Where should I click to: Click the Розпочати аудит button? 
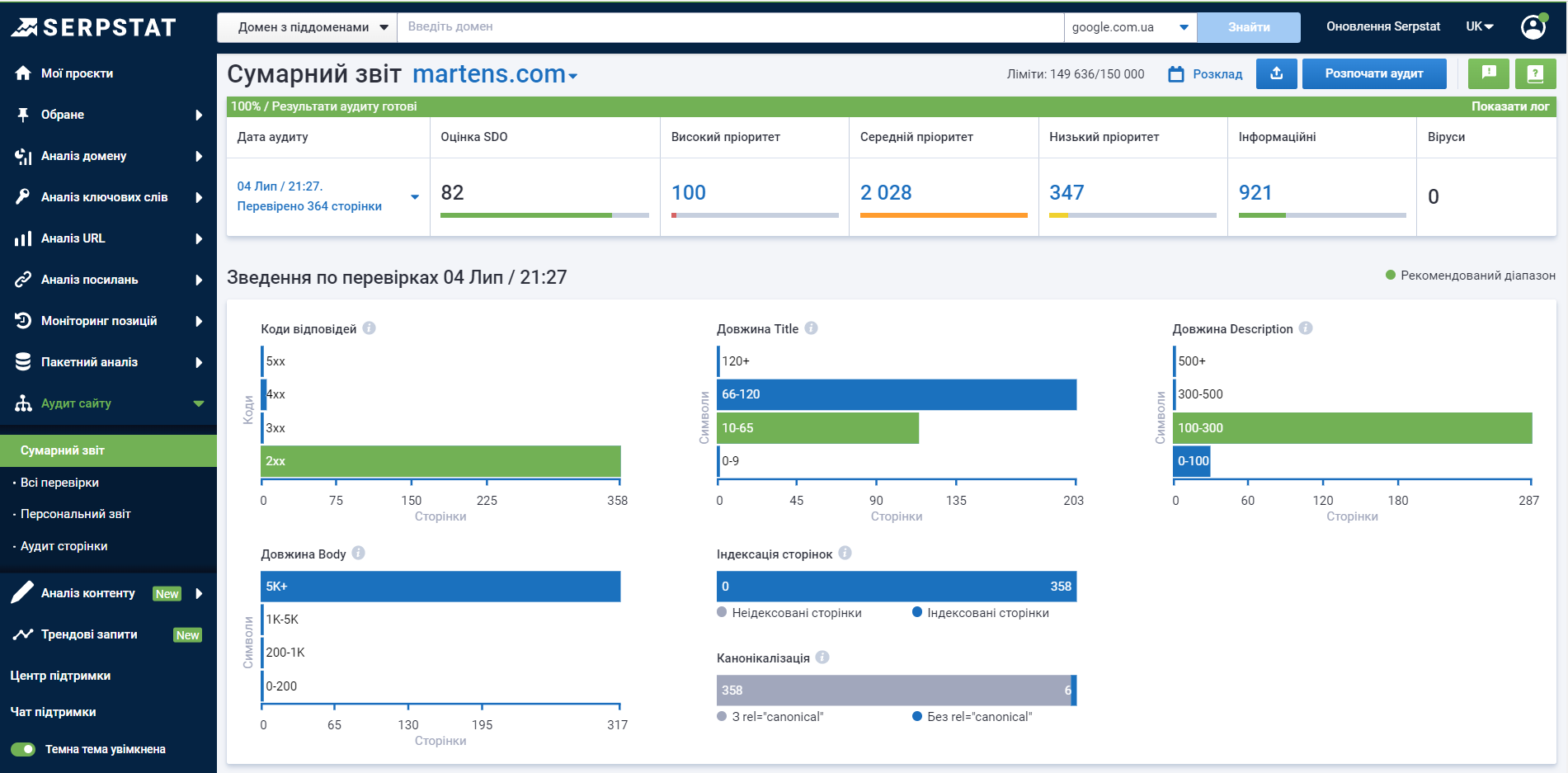tap(1373, 73)
